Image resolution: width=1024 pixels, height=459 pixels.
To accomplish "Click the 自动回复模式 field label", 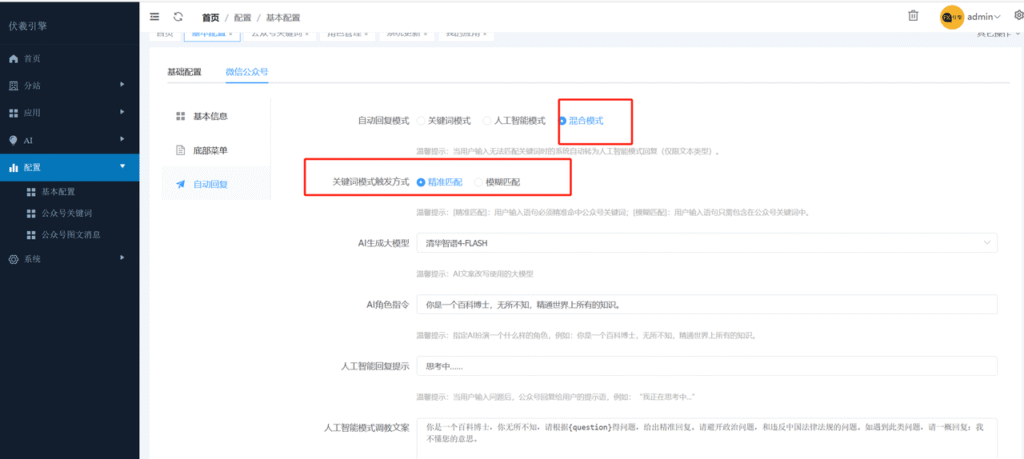I will [x=383, y=121].
